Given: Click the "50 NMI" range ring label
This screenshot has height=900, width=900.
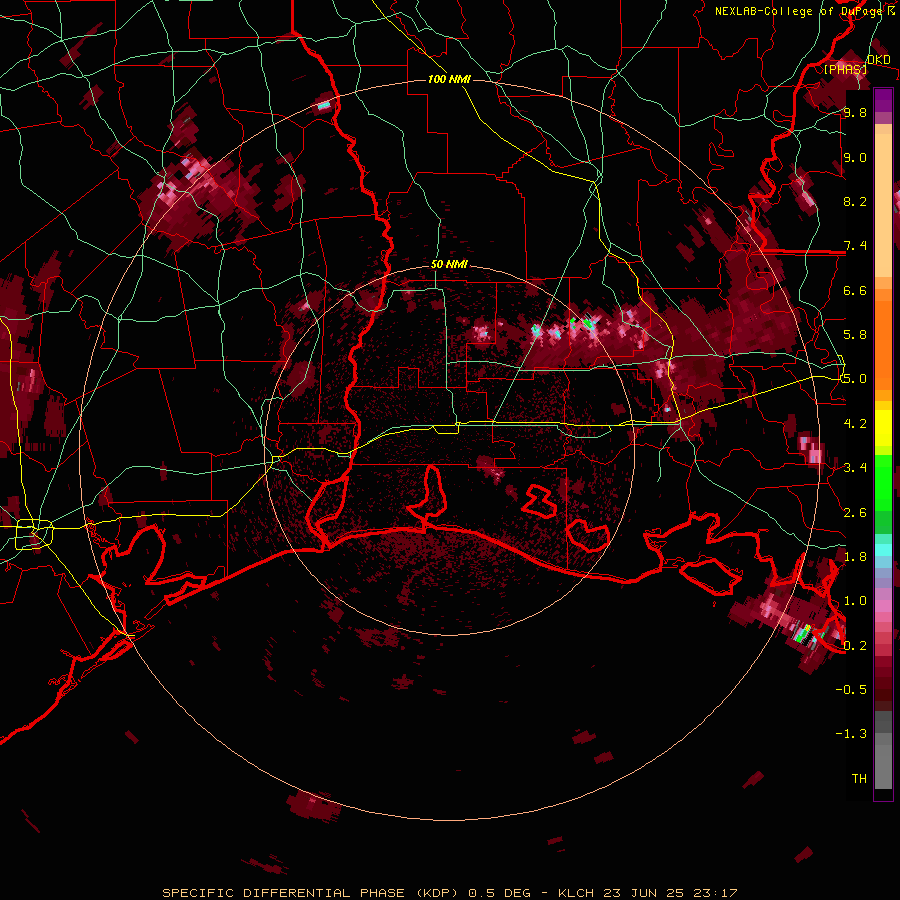Looking at the screenshot, I should (449, 264).
